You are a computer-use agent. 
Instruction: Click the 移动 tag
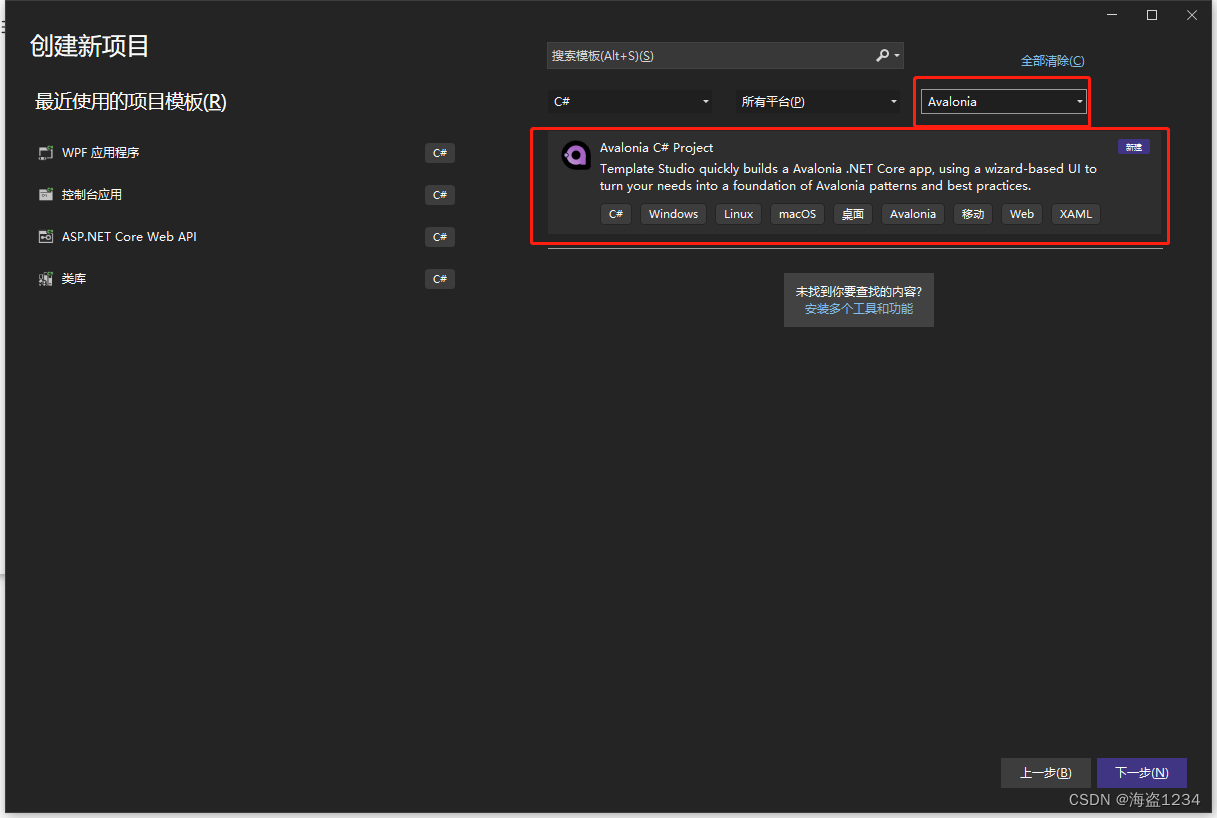click(973, 214)
